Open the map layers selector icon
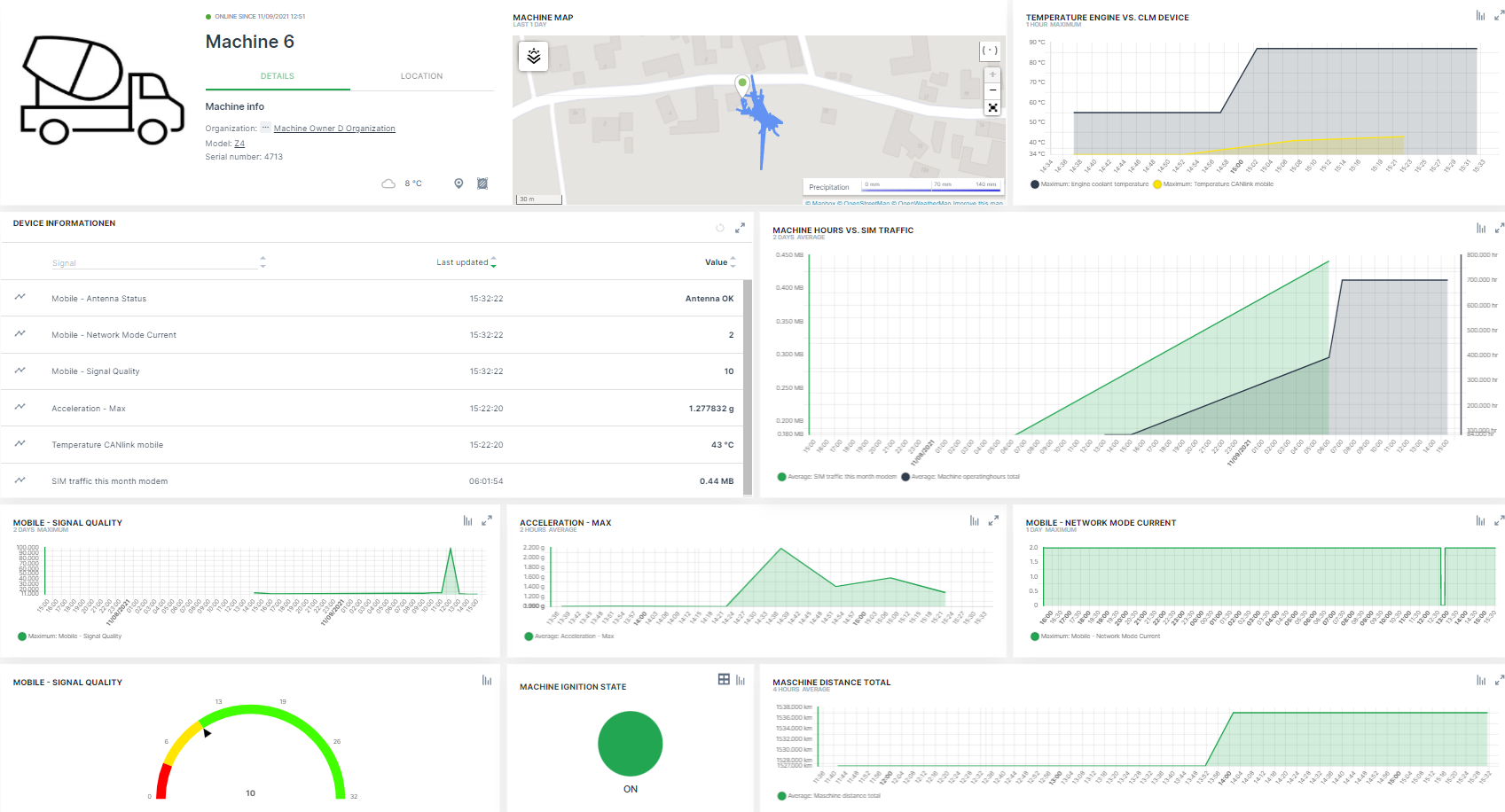The width and height of the screenshot is (1505, 812). click(532, 56)
